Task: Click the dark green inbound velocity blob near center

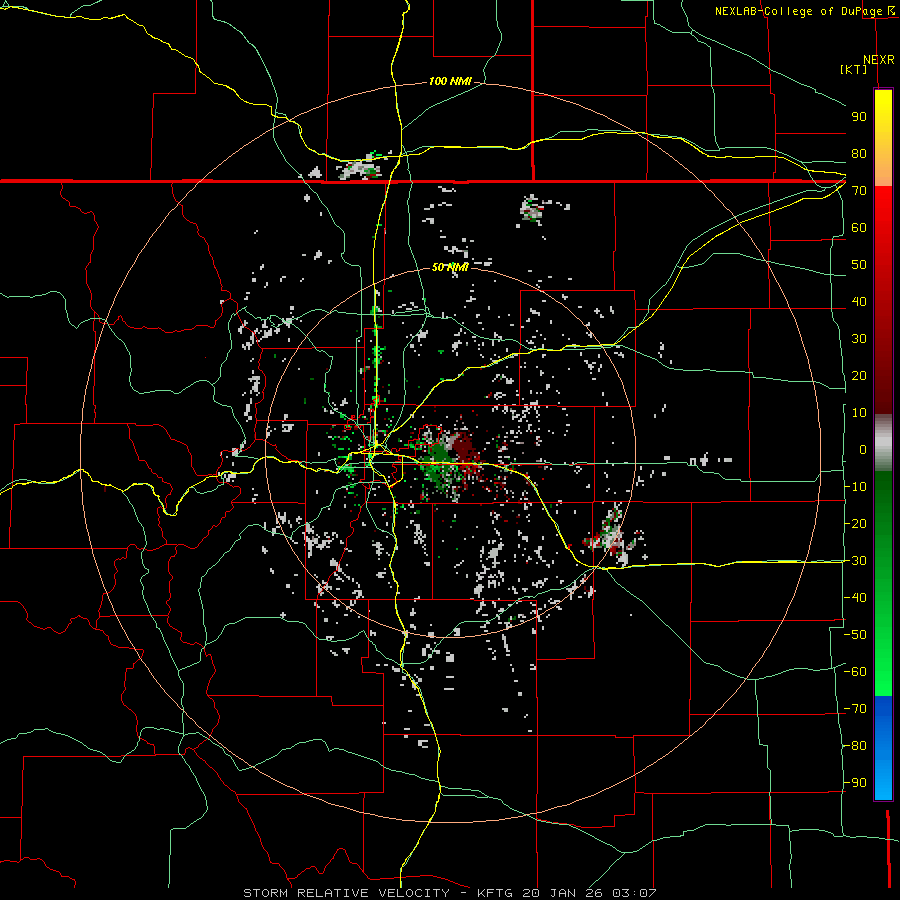Action: click(x=439, y=456)
